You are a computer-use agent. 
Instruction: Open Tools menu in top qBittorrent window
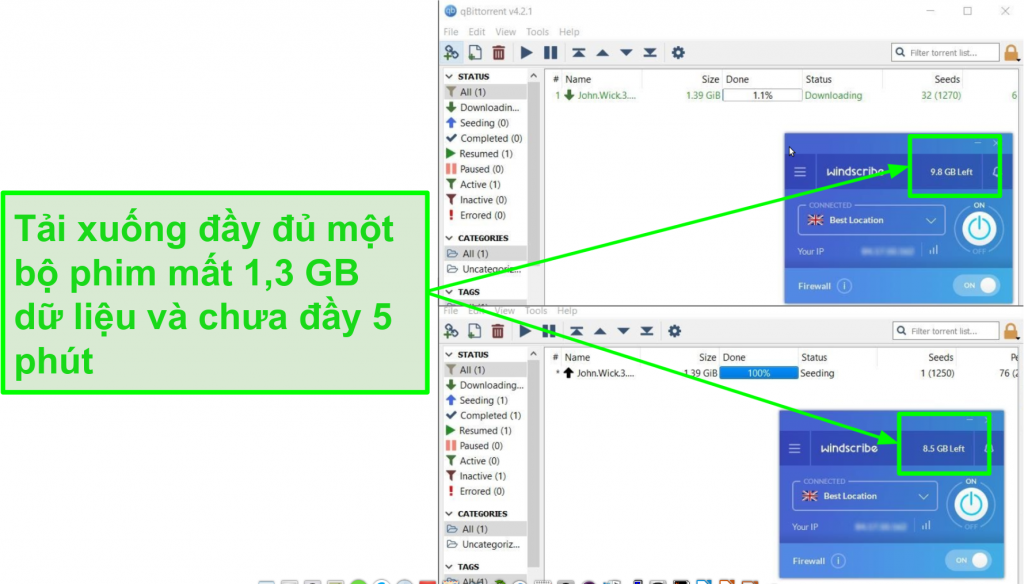tap(537, 32)
